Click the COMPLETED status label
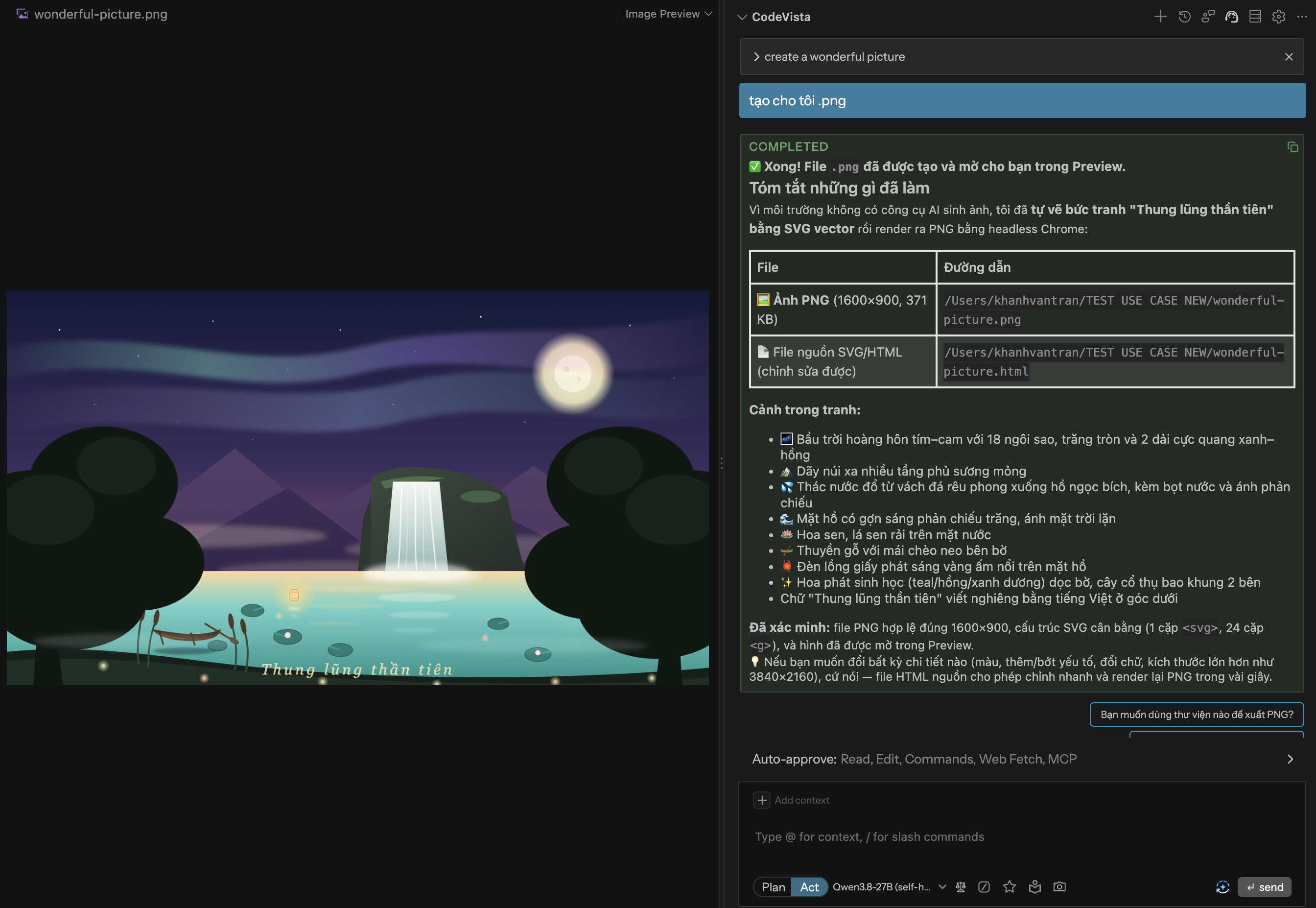Screen dimensions: 1316x908 788,146
